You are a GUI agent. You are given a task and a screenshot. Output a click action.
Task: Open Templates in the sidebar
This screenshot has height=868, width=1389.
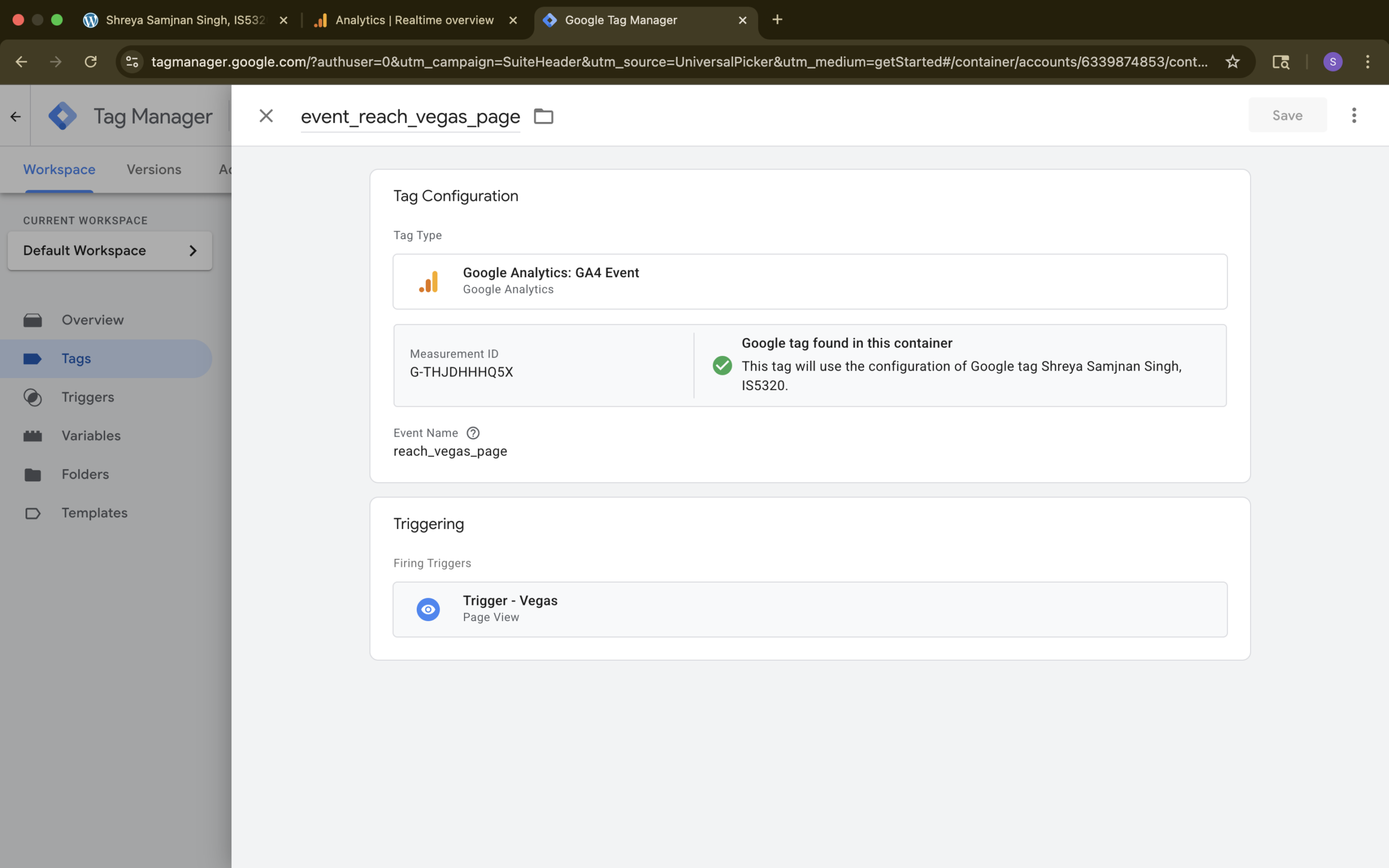94,513
